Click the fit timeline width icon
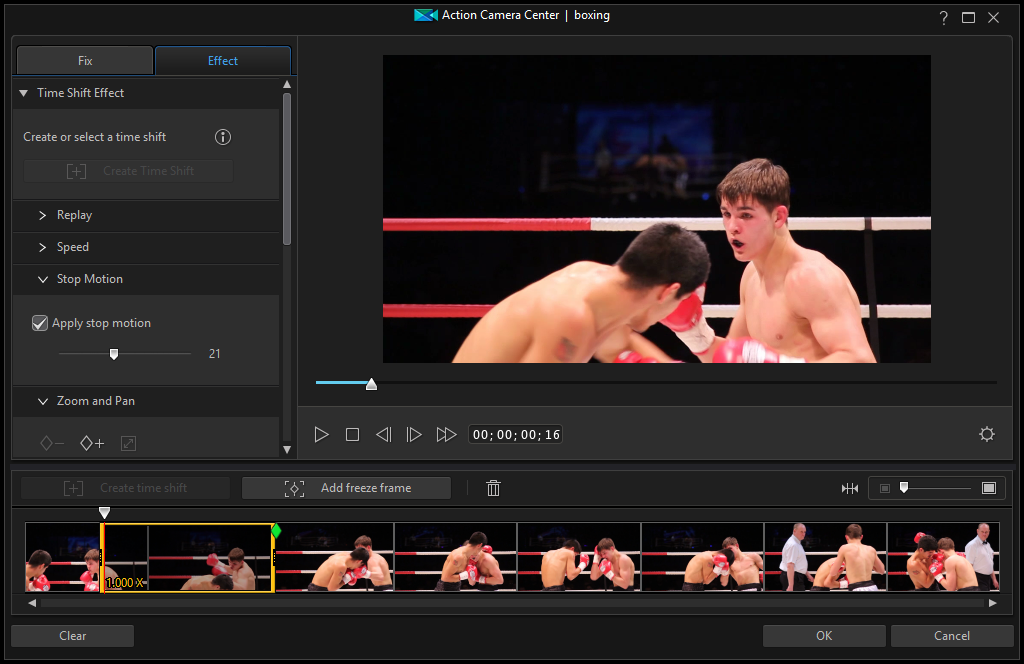The height and width of the screenshot is (664, 1024). coord(850,488)
